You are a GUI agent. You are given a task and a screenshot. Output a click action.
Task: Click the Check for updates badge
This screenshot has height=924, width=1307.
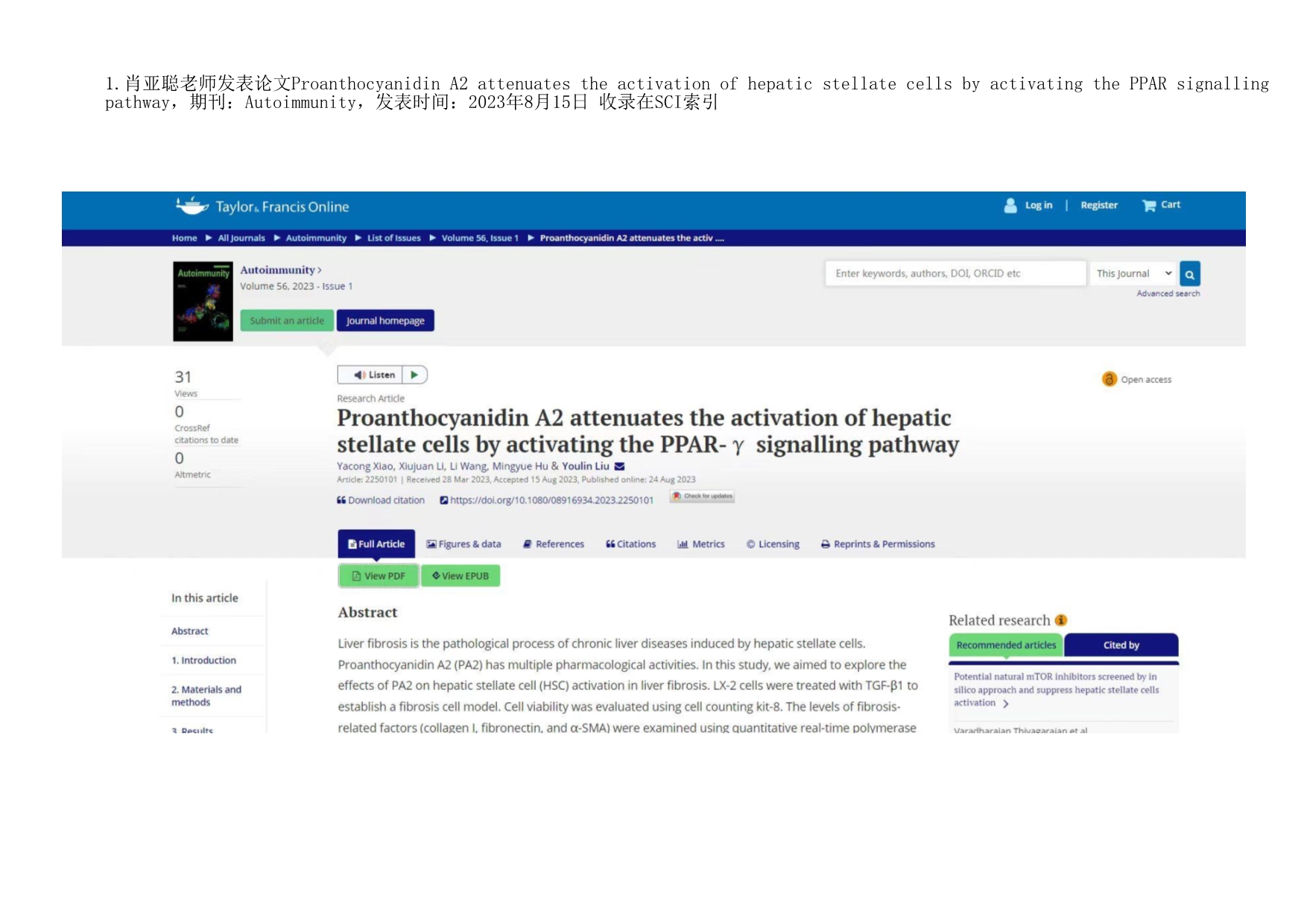tap(702, 496)
